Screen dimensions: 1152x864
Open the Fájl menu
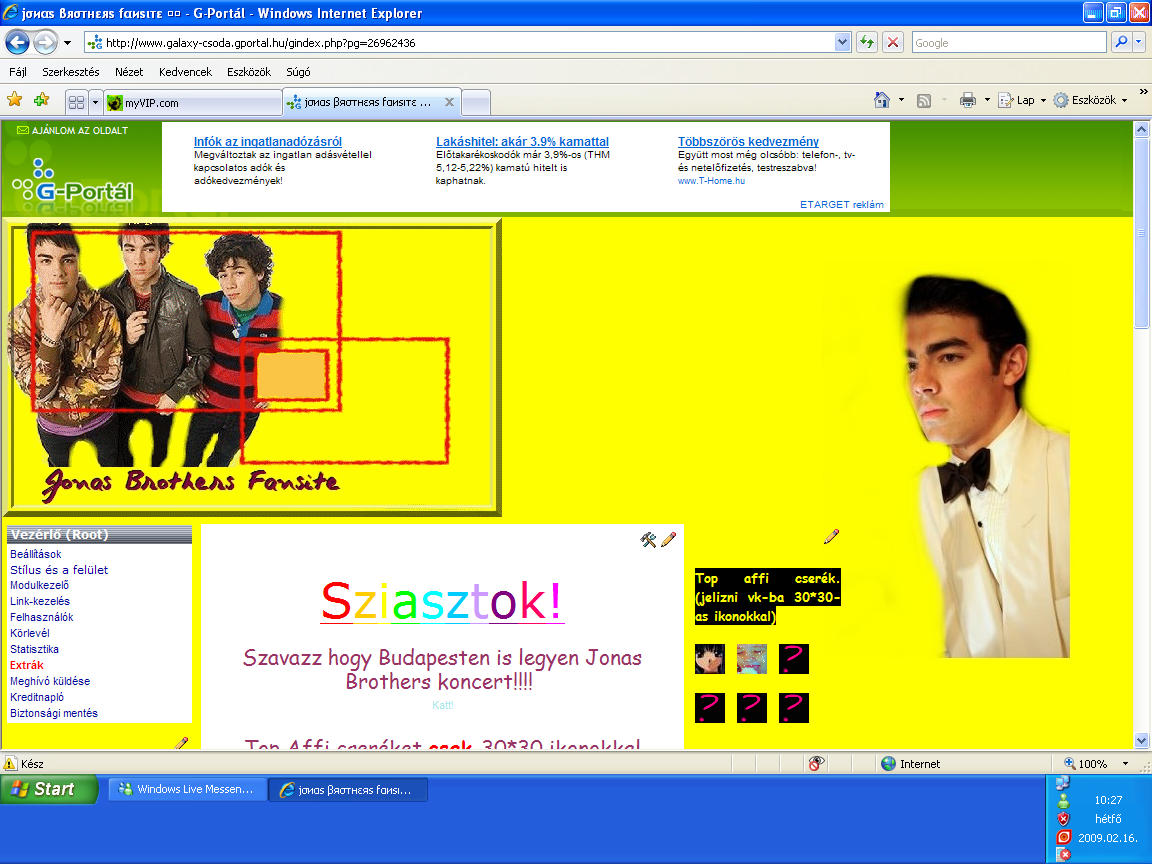point(18,72)
